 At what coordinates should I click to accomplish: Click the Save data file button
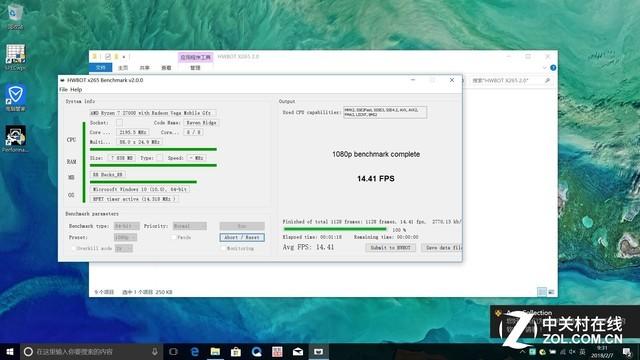(x=442, y=248)
